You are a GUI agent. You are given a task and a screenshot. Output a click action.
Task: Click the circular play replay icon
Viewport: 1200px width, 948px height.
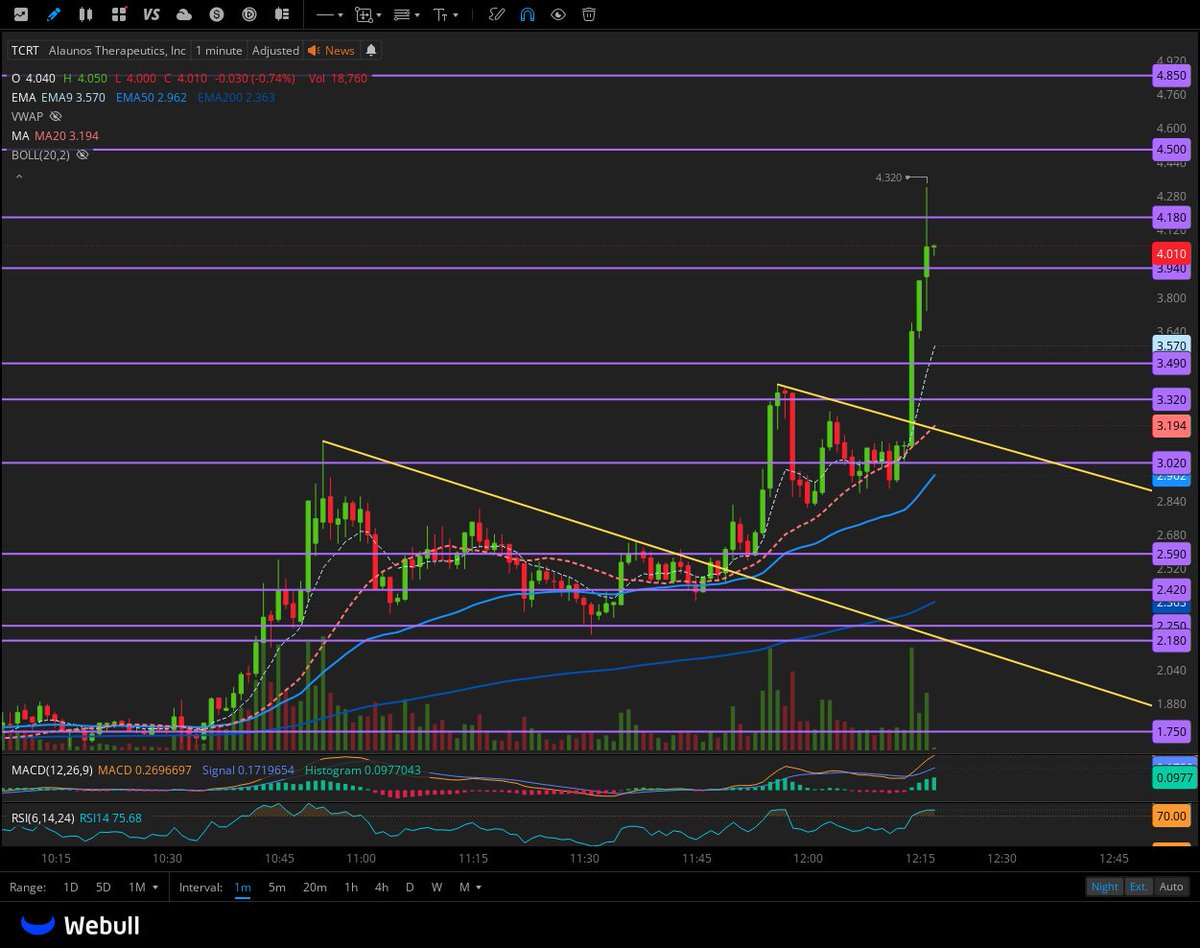249,14
